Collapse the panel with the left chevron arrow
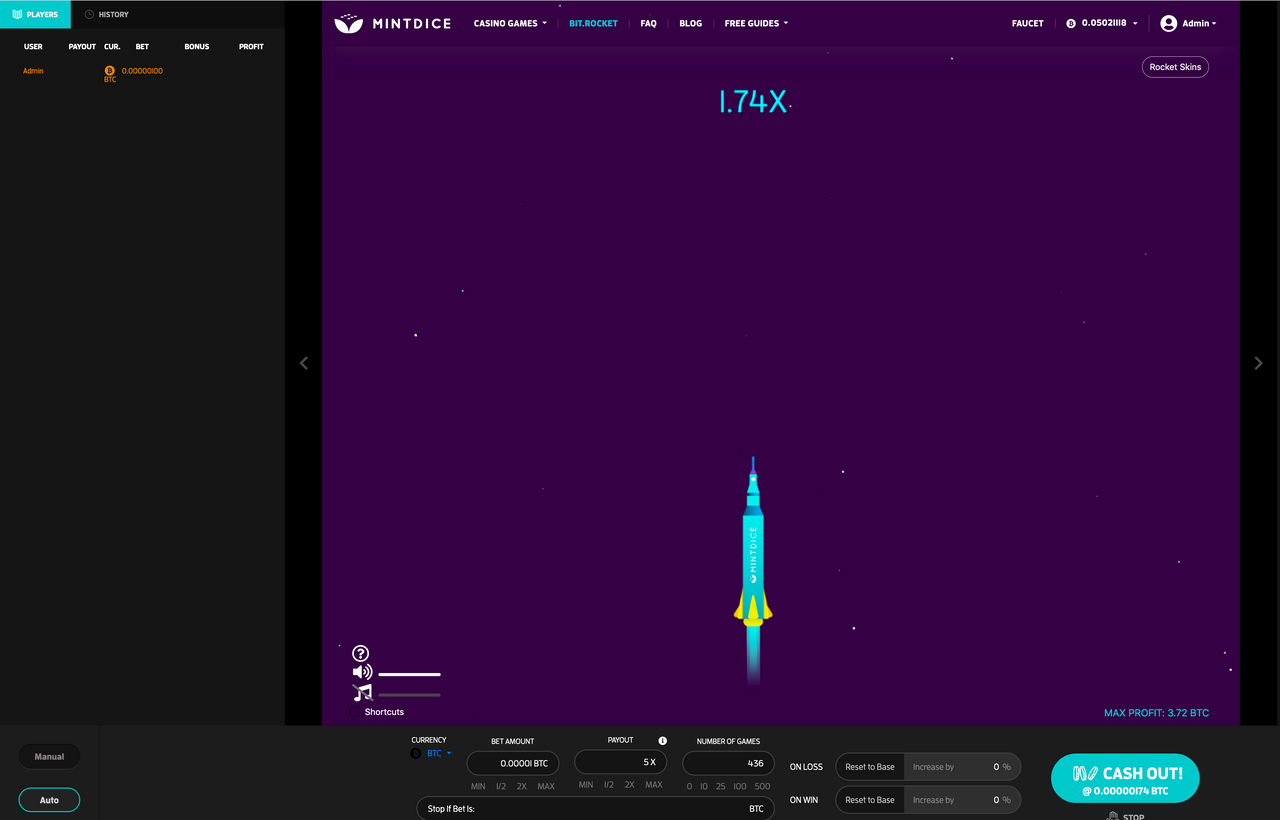This screenshot has width=1280, height=820. coord(304,363)
